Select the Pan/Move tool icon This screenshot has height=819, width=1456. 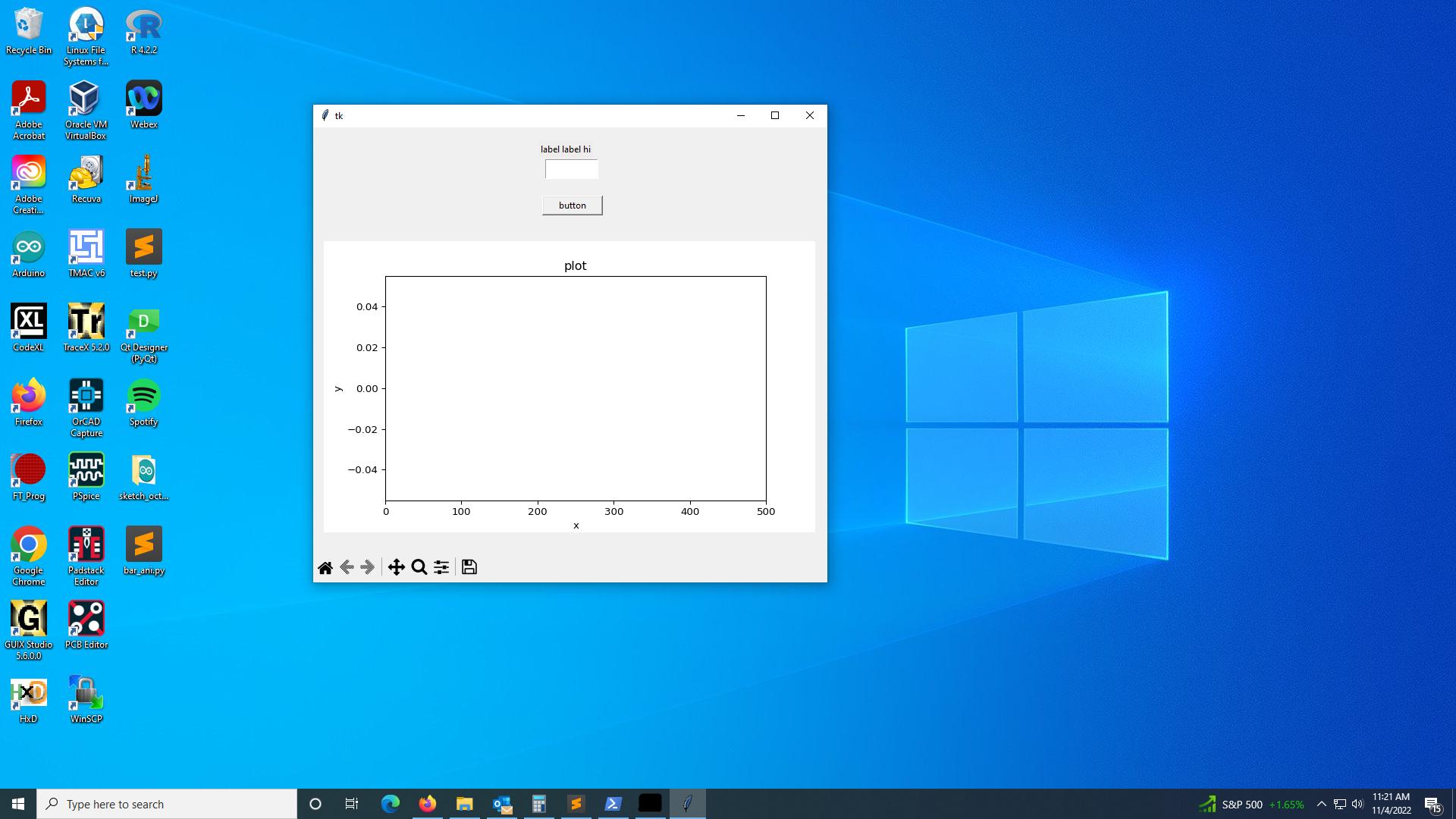coord(396,567)
